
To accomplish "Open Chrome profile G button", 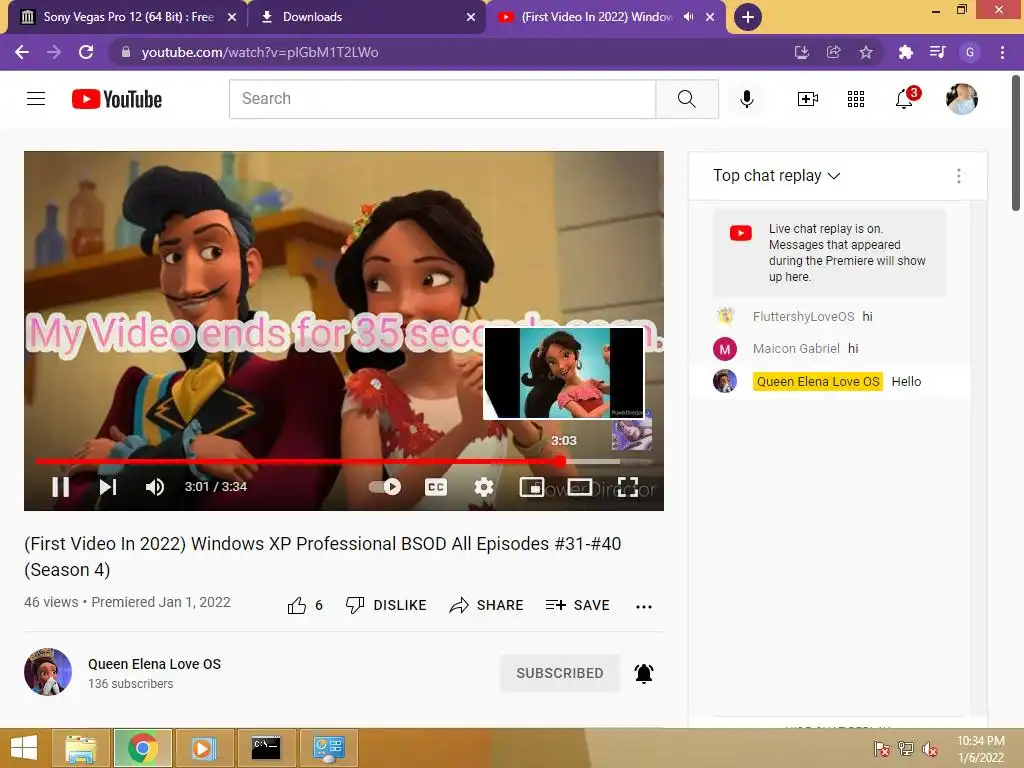I will click(970, 52).
